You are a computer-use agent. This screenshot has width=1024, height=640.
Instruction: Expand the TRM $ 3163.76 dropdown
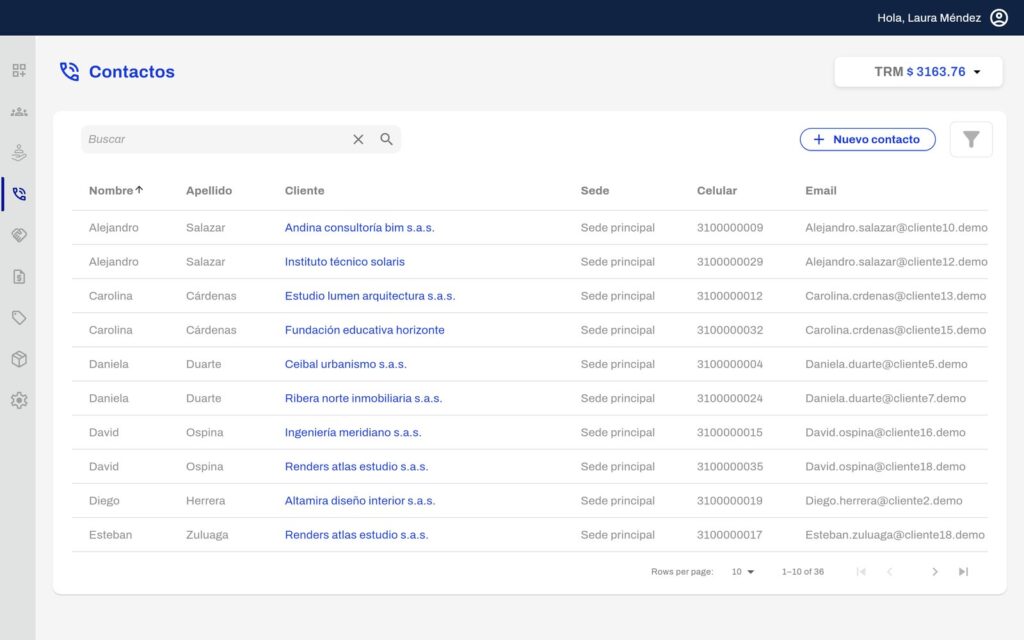tap(918, 72)
